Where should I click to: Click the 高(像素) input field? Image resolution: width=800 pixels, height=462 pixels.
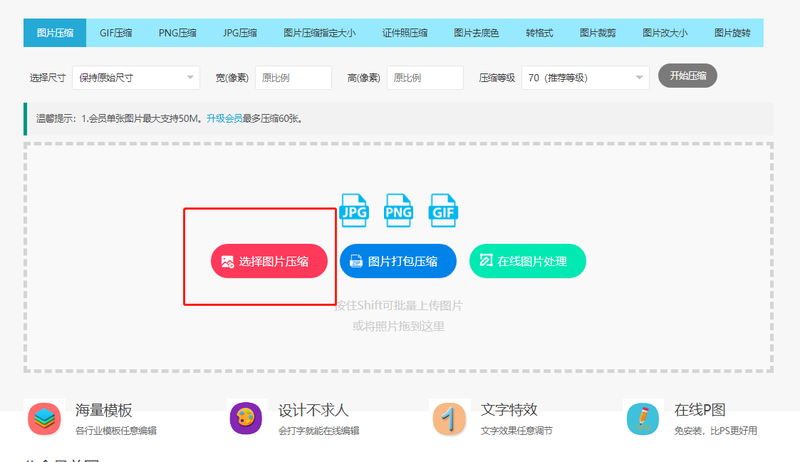pos(425,78)
